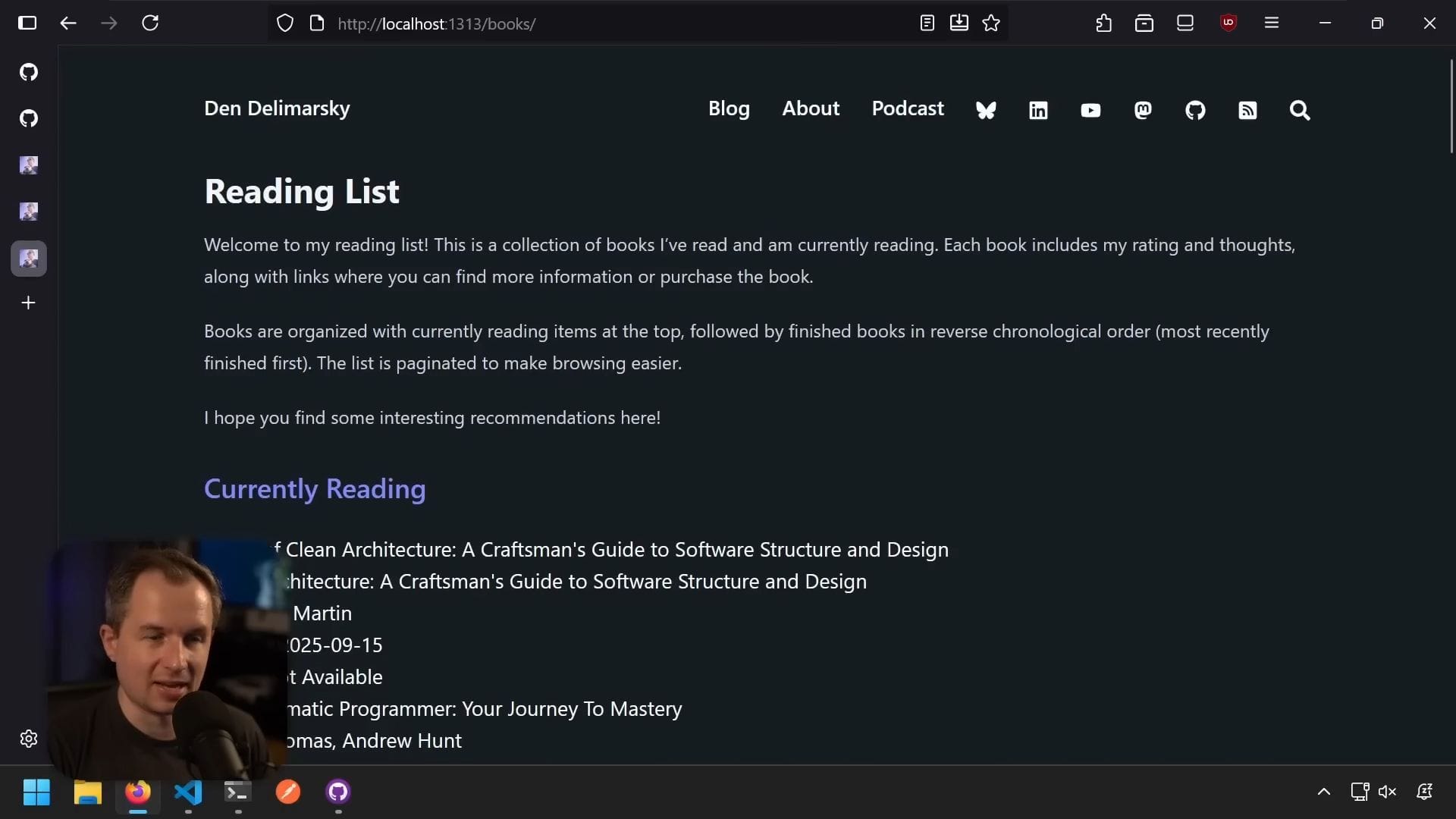Toggle the browser sidebar panel button
The image size is (1456, 819).
(x=27, y=23)
